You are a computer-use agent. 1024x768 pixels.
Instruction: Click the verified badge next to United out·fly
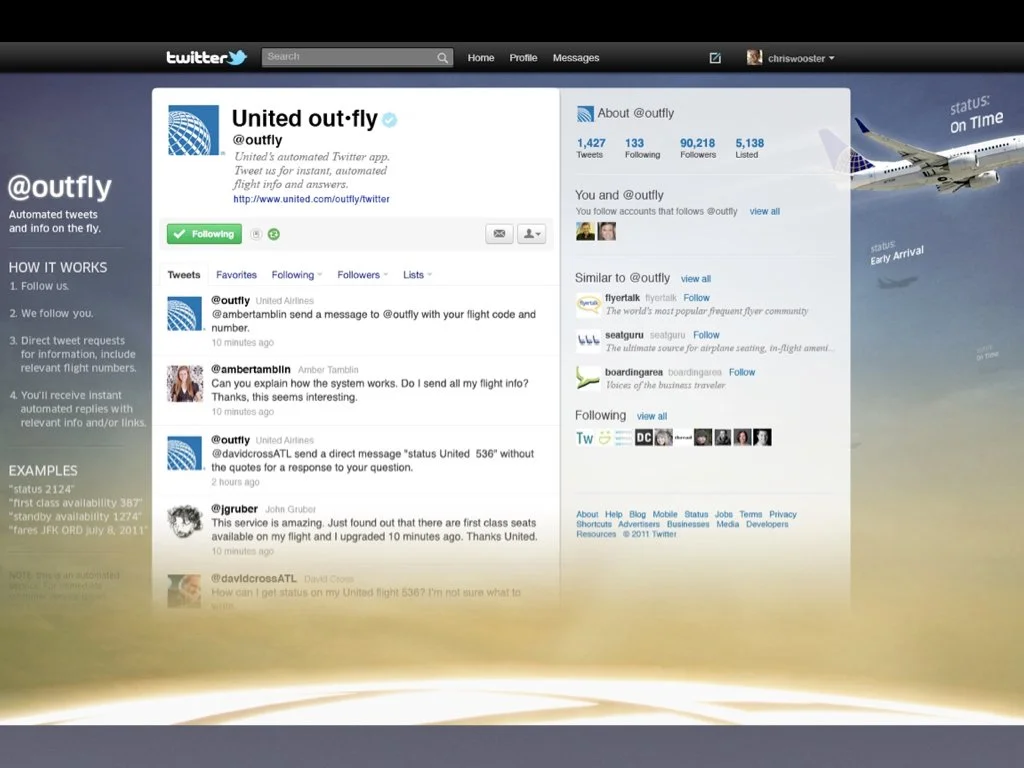pos(390,120)
